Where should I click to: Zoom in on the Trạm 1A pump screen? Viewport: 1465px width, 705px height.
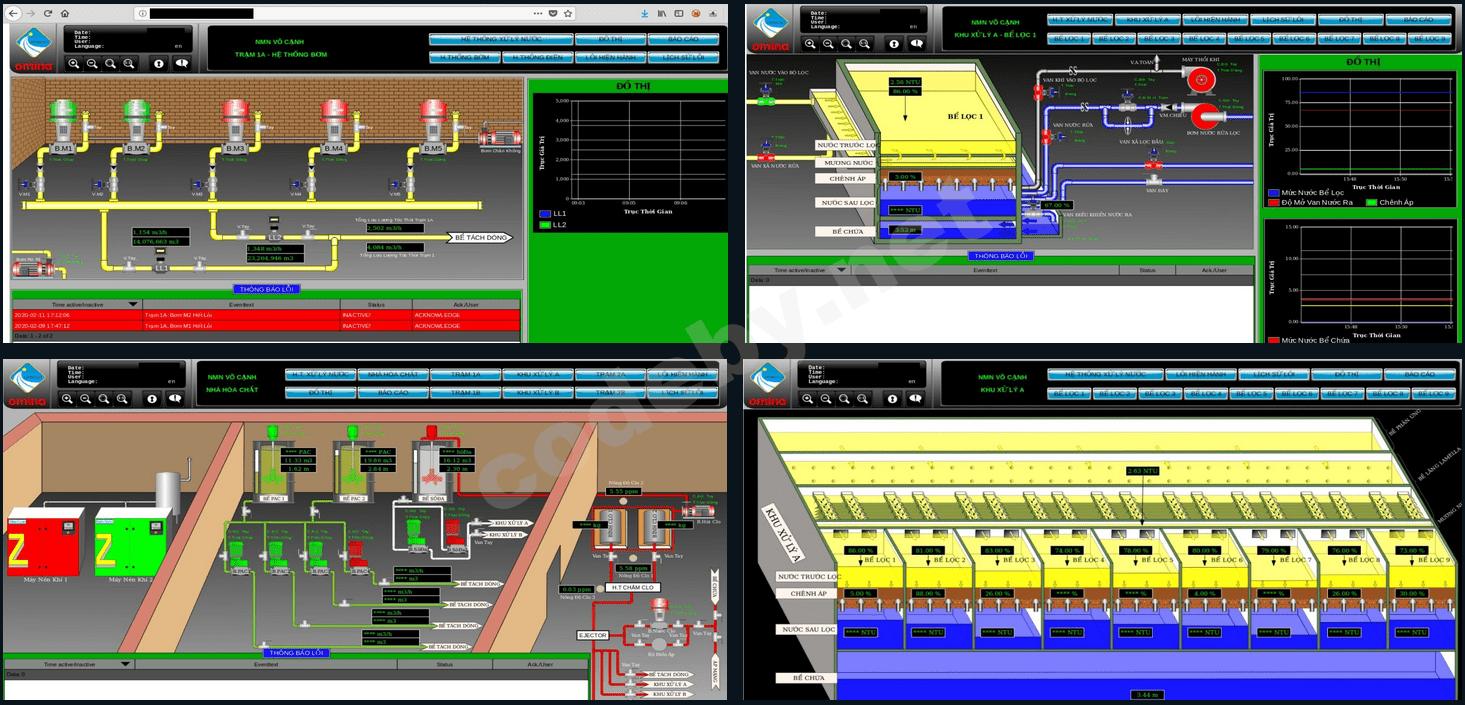coord(74,63)
